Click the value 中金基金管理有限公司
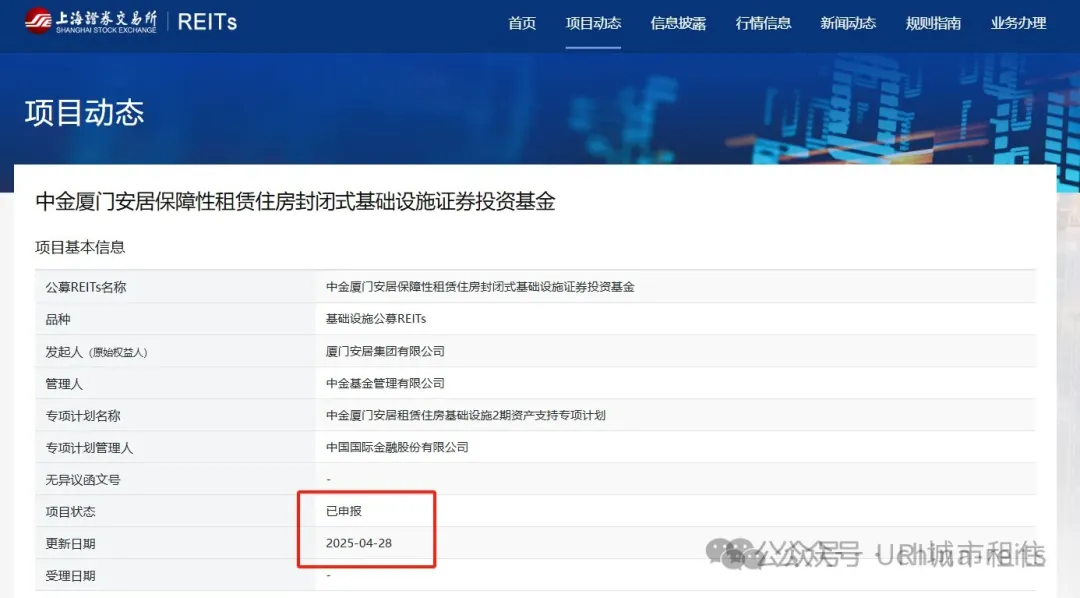1080x598 pixels. [x=385, y=383]
